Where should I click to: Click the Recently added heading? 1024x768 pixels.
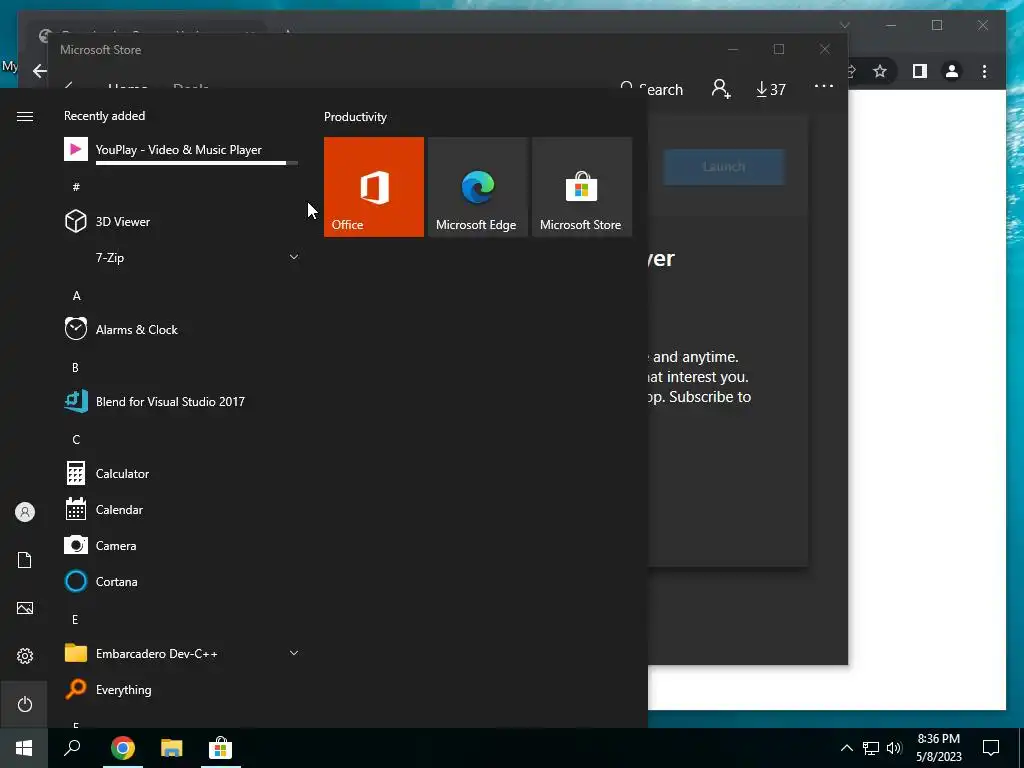point(104,116)
